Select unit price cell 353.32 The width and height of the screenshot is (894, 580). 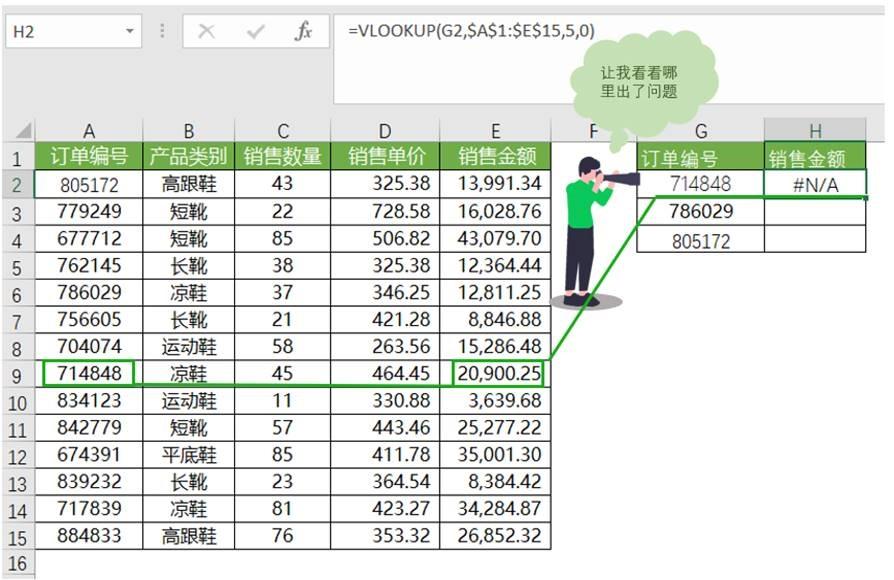pyautogui.click(x=385, y=536)
